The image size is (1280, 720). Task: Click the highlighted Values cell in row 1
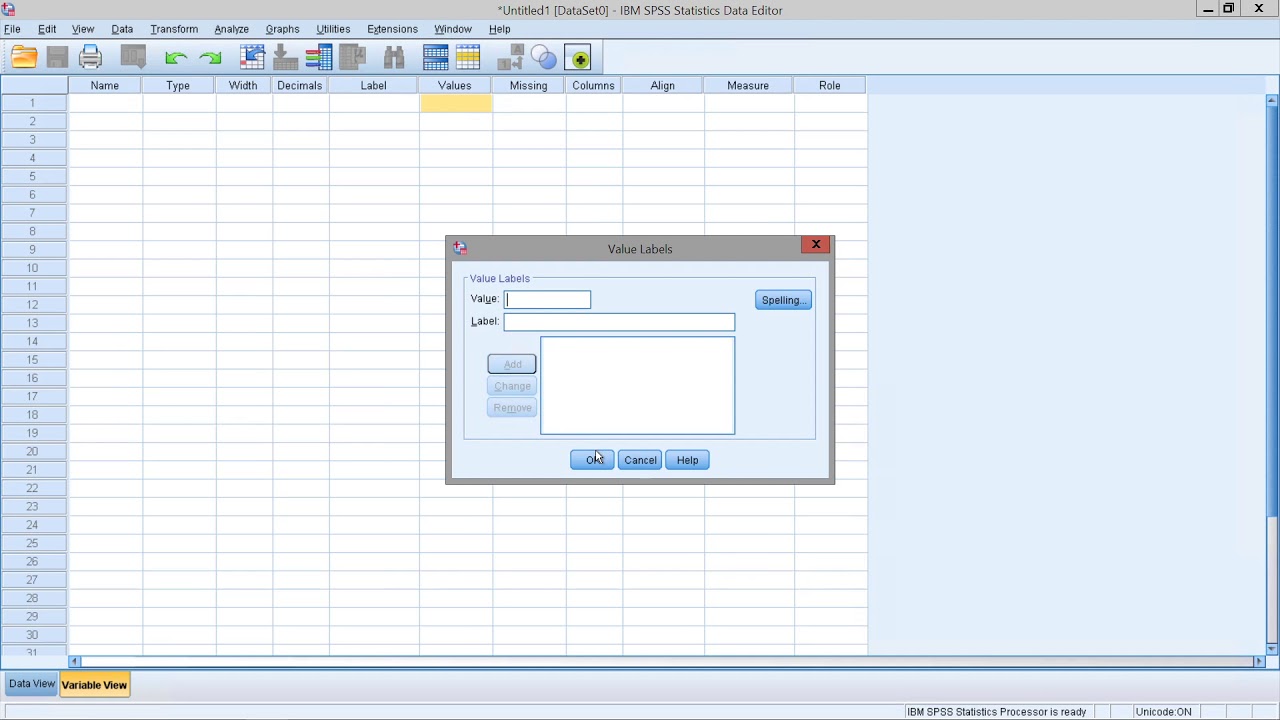tap(455, 103)
